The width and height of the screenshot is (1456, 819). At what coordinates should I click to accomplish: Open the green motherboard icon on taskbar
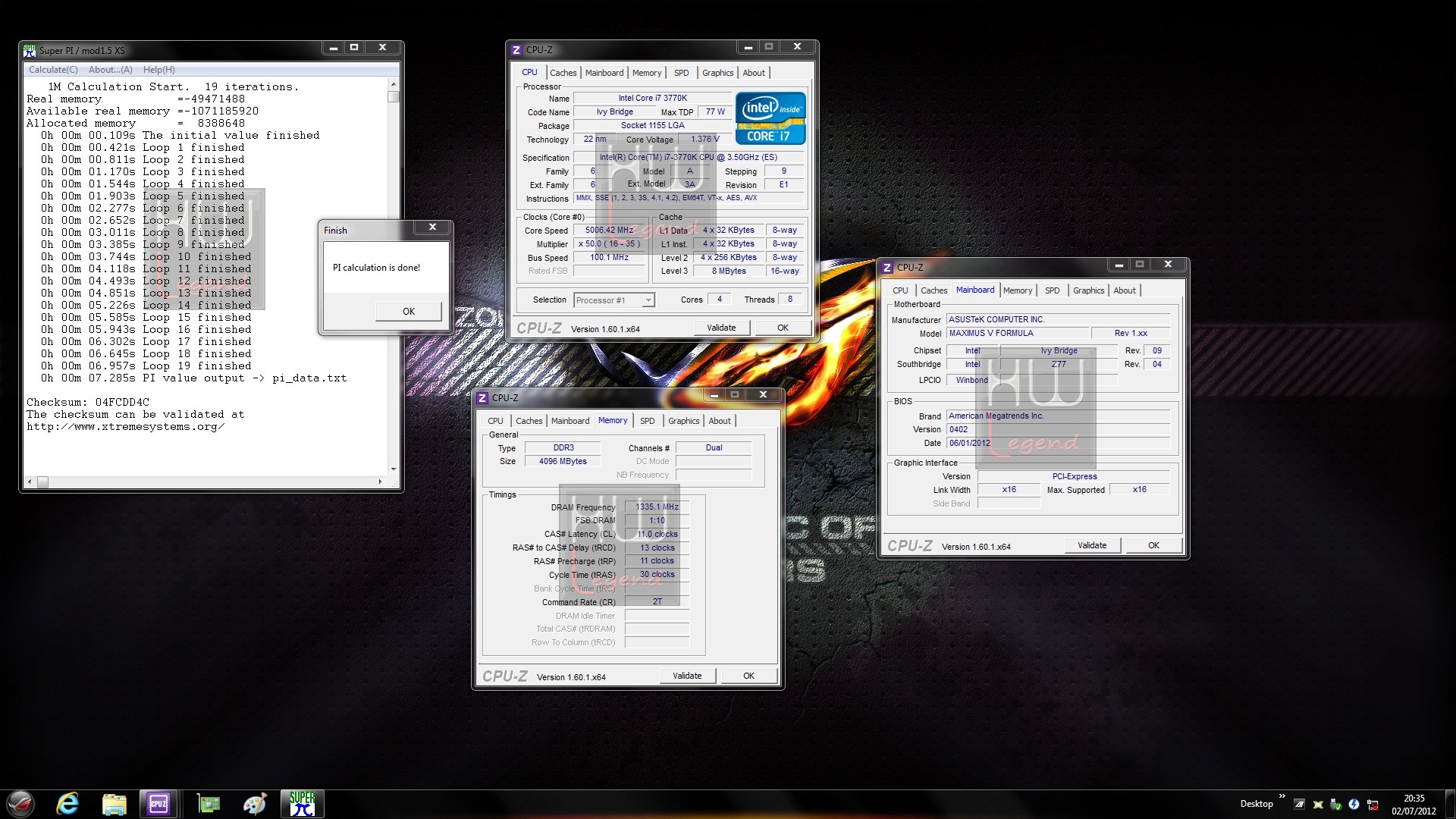208,804
